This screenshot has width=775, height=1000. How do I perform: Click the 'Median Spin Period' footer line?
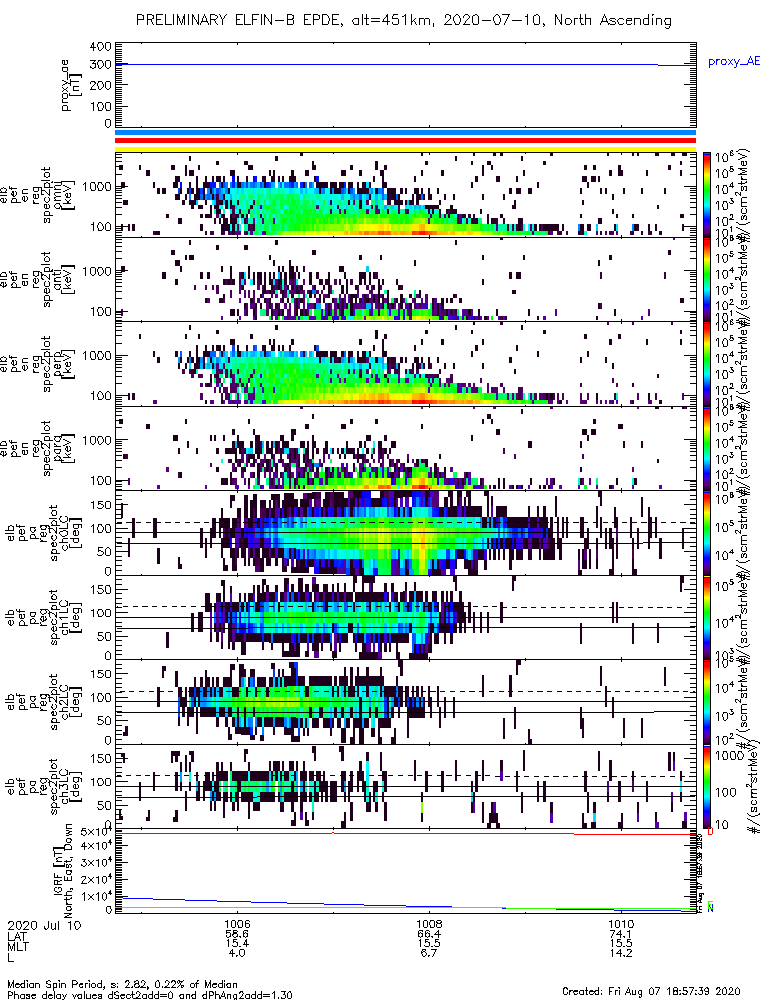[x=122, y=985]
